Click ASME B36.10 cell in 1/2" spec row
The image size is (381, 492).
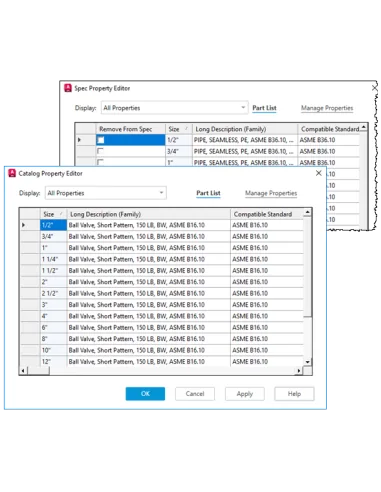pyautogui.click(x=329, y=140)
